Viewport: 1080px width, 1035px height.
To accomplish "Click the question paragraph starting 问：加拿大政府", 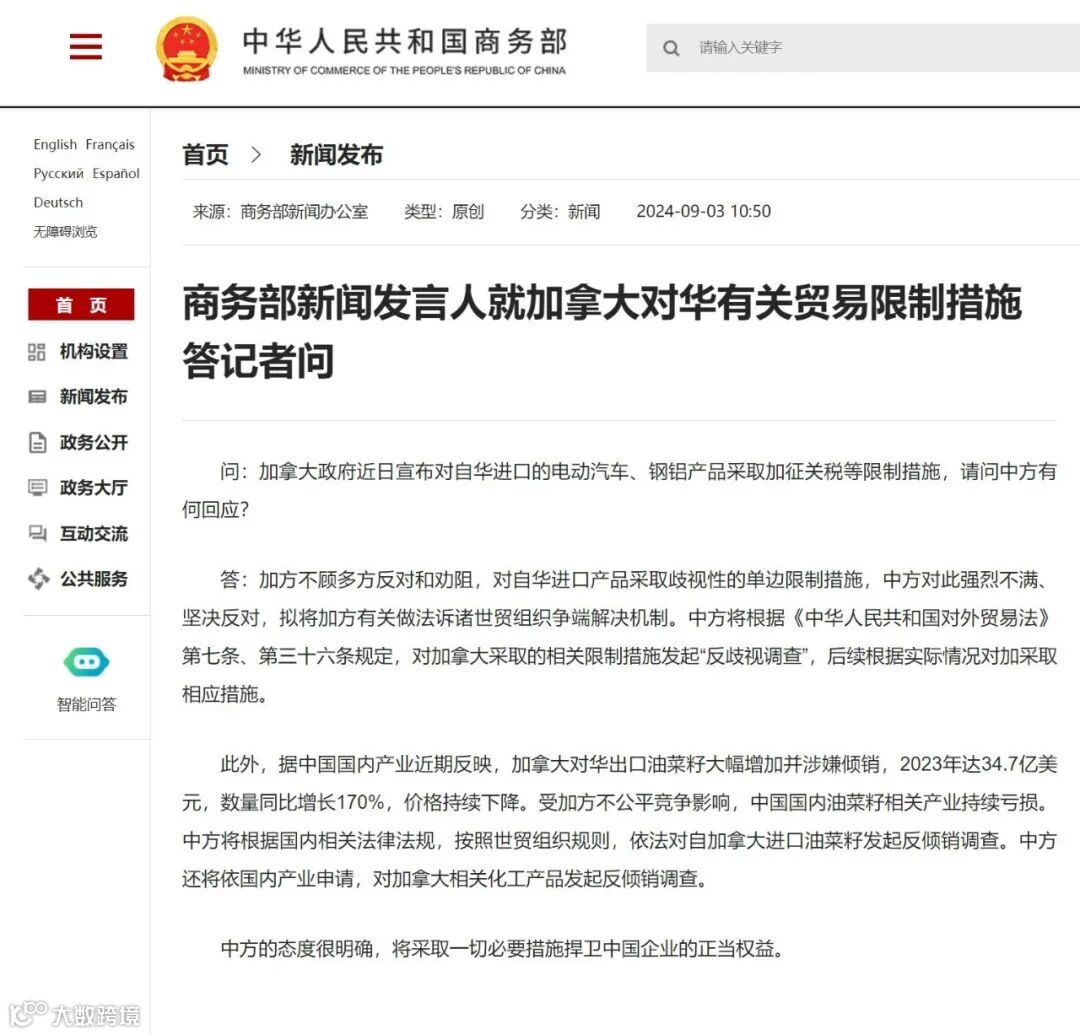I will pyautogui.click(x=619, y=490).
